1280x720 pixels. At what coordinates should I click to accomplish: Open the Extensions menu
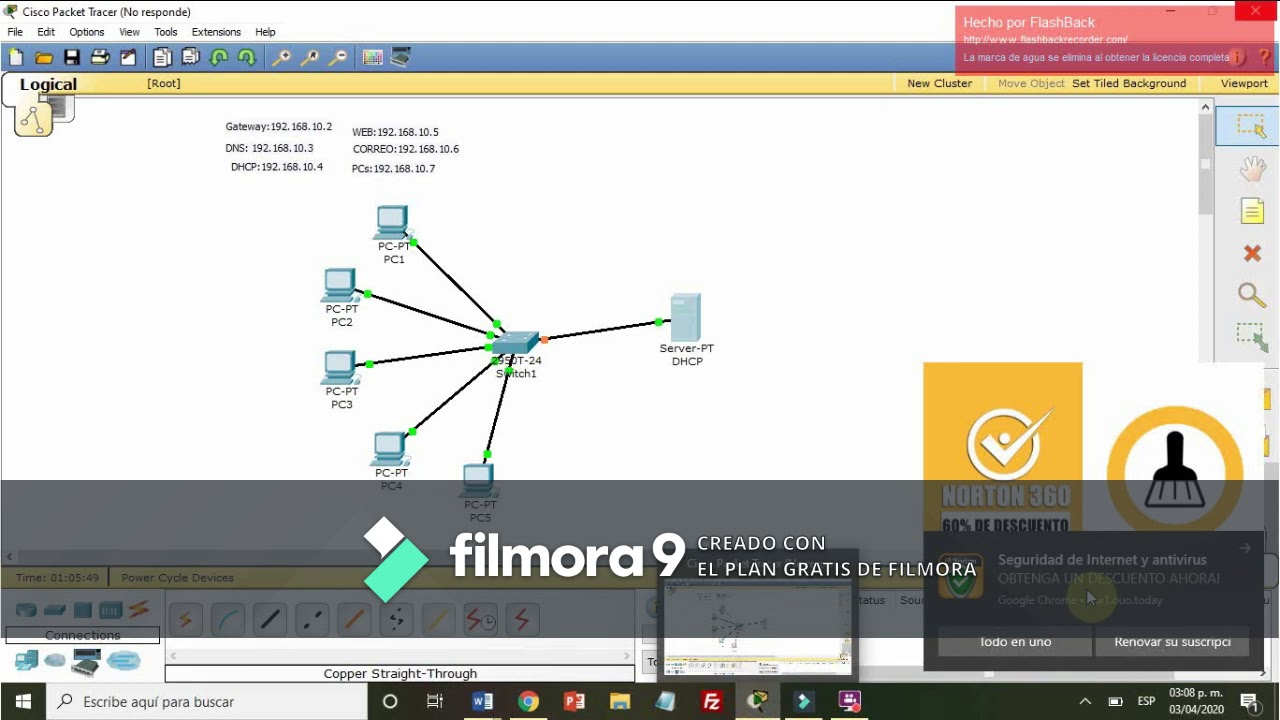click(x=216, y=32)
